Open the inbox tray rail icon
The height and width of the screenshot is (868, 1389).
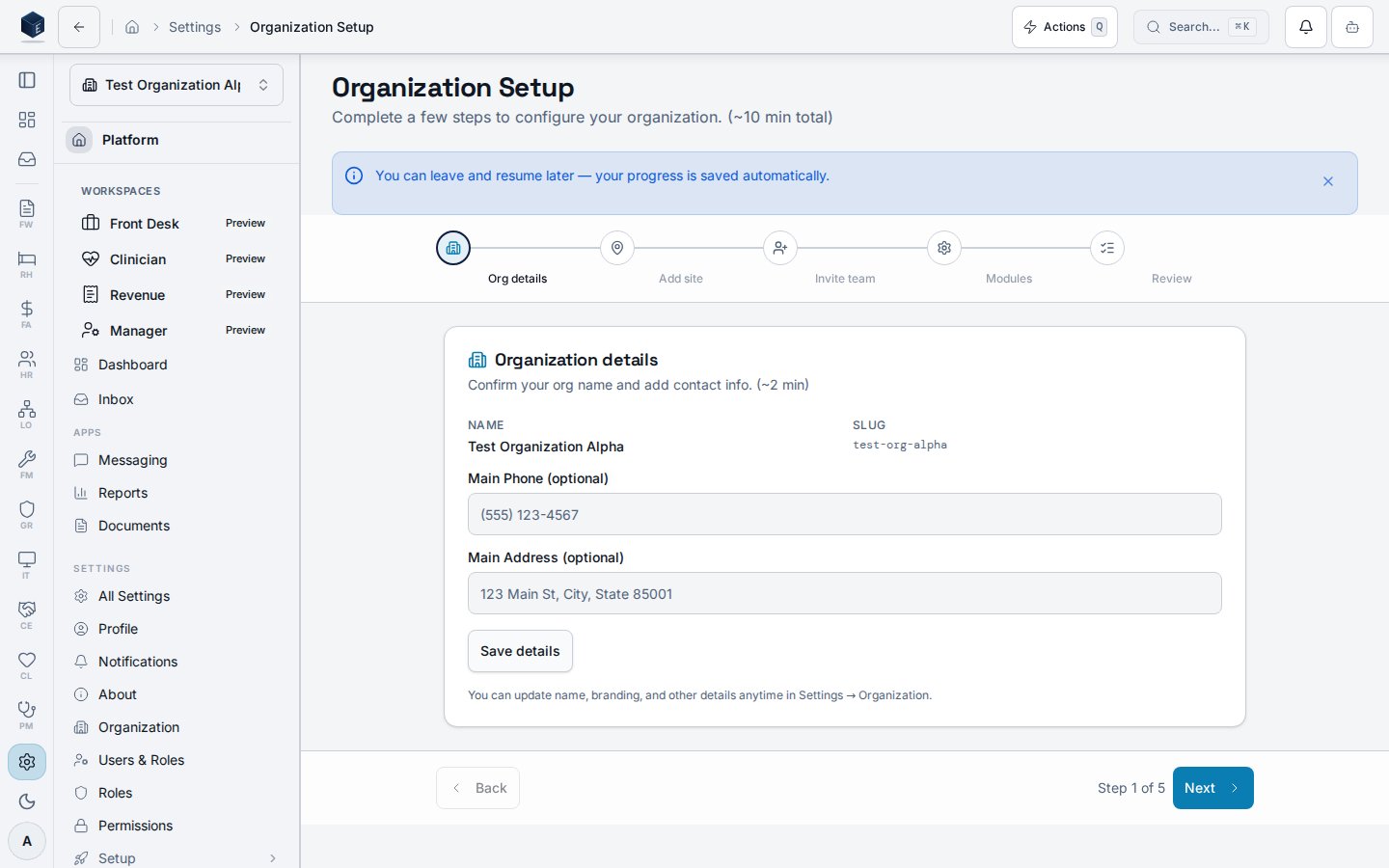[27, 159]
